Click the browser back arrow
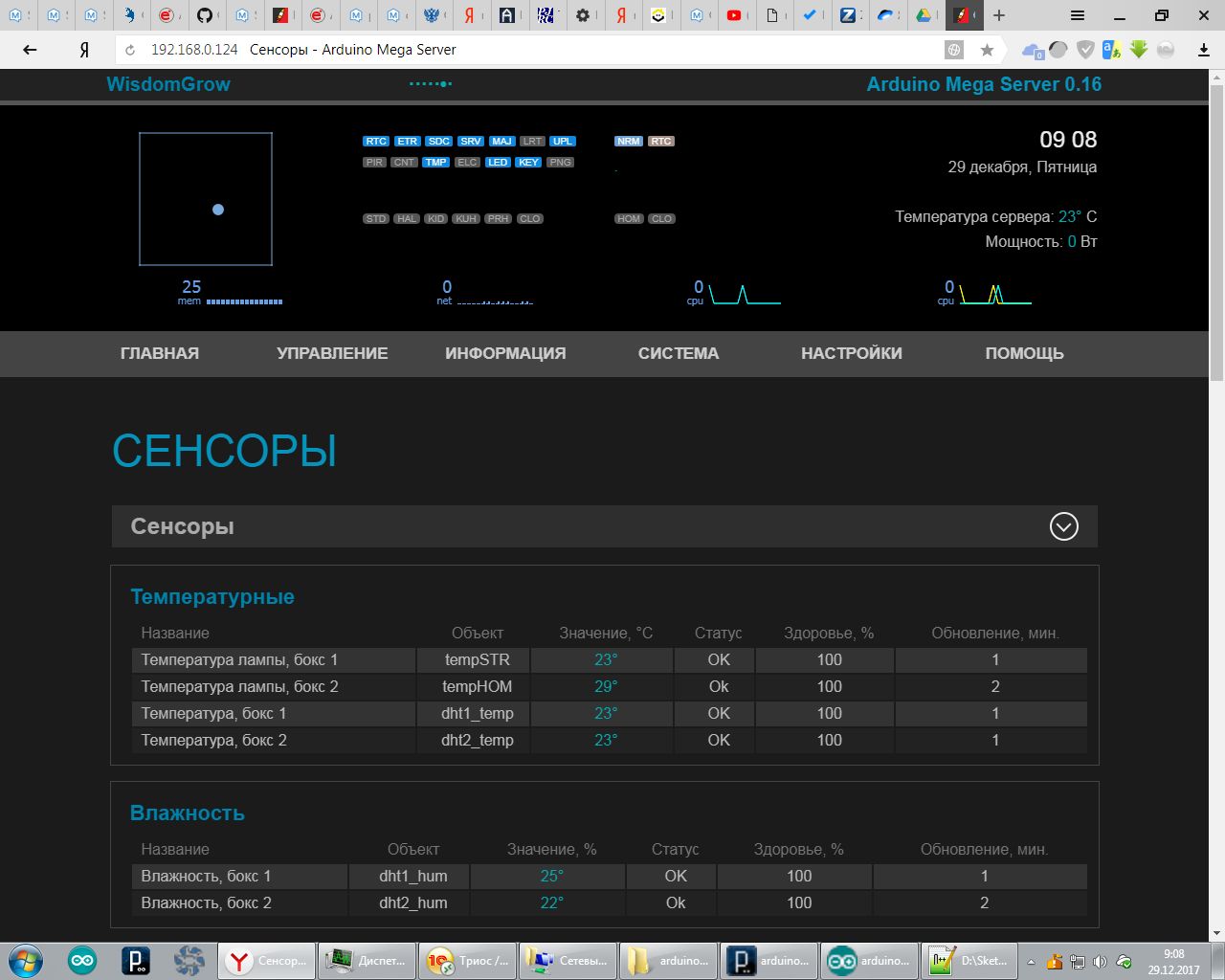 click(x=30, y=50)
